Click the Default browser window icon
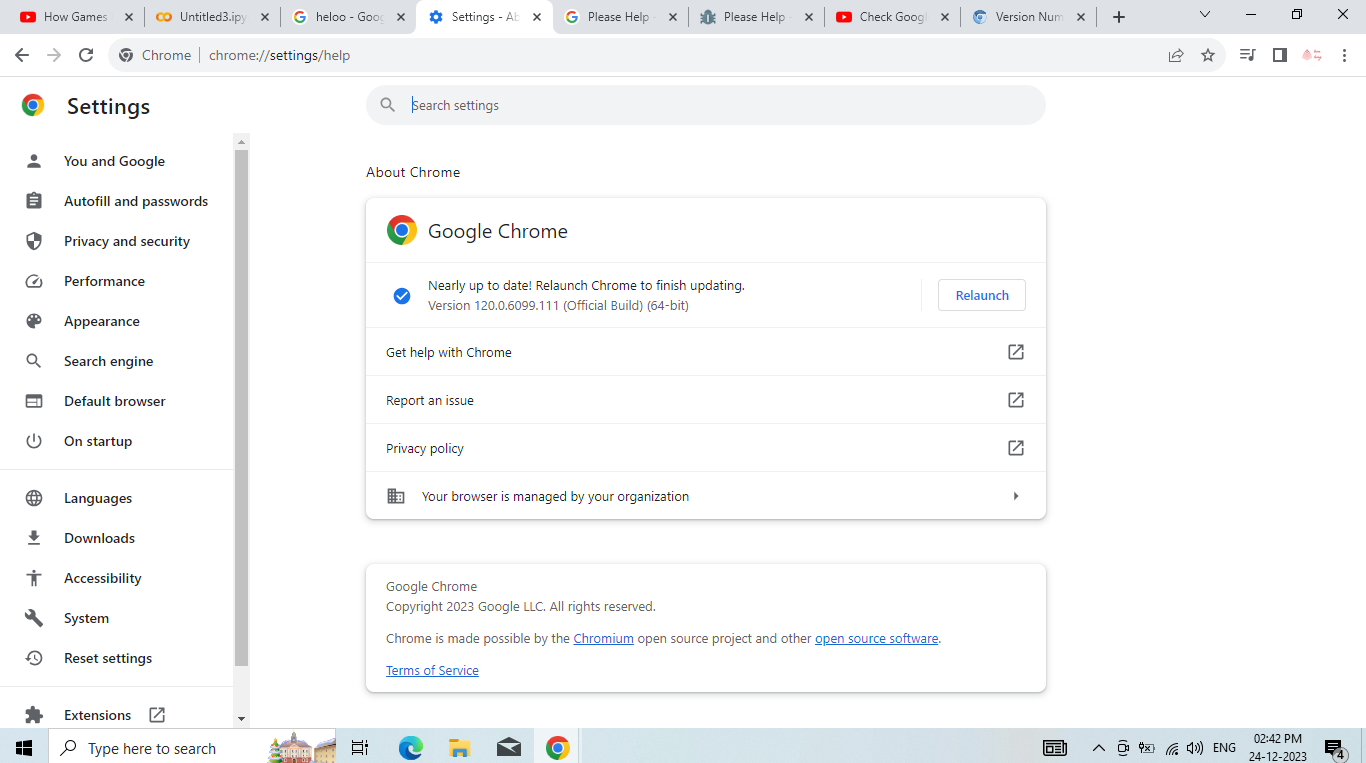The width and height of the screenshot is (1366, 763). tap(34, 401)
